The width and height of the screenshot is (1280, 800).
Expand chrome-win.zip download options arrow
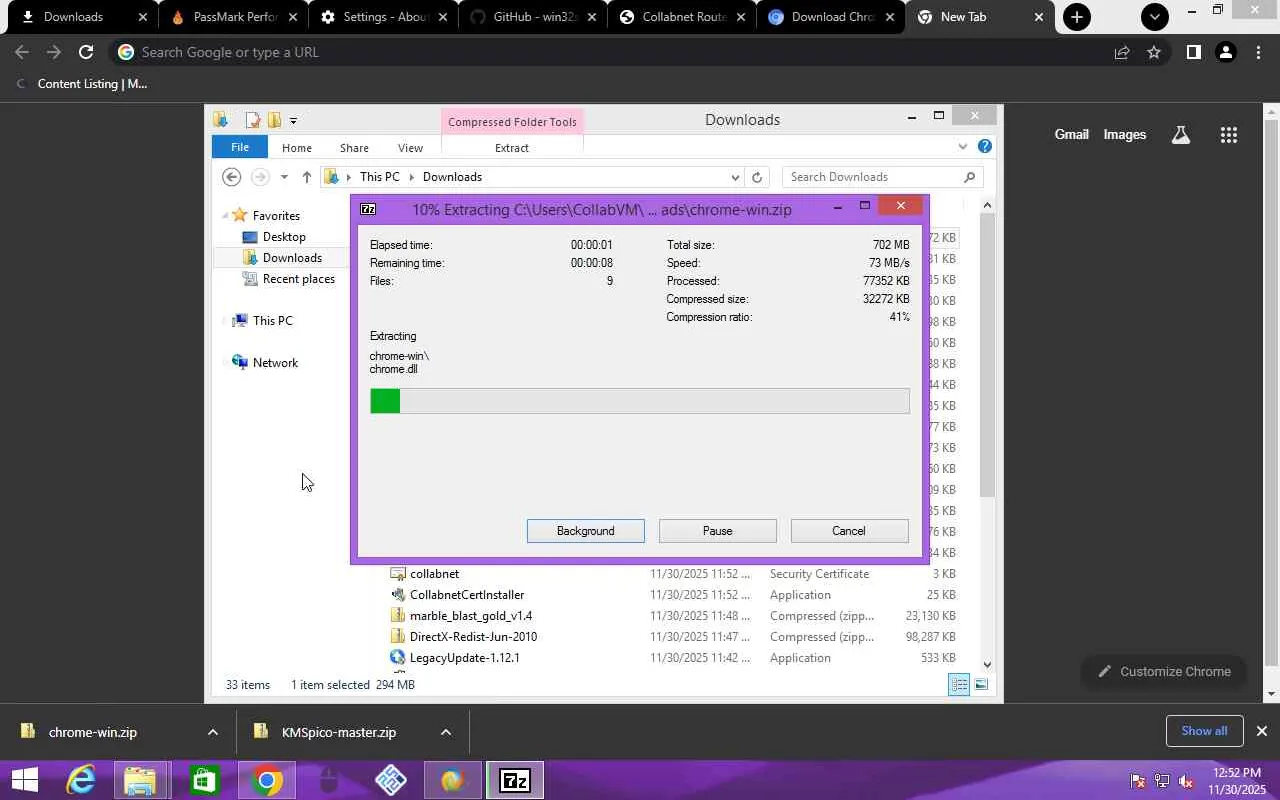point(212,732)
